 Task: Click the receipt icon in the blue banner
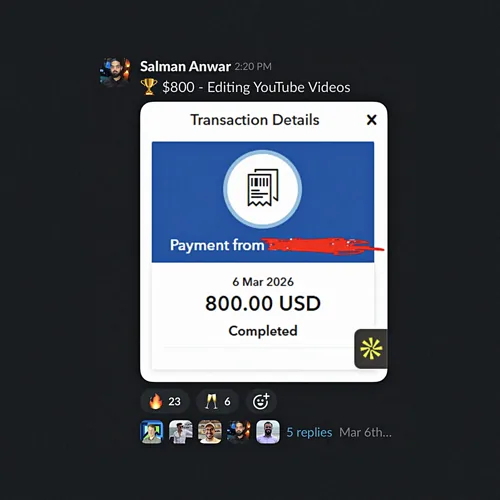click(x=263, y=189)
